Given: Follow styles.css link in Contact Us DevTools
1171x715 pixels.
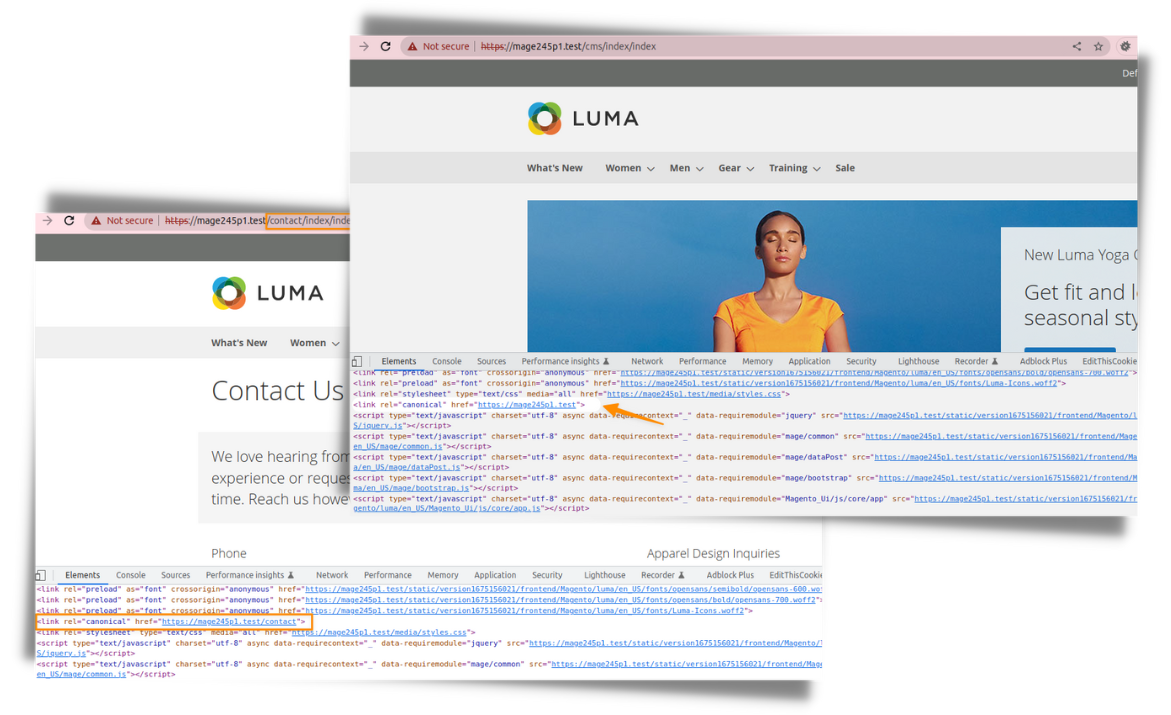Looking at the screenshot, I should click(379, 633).
